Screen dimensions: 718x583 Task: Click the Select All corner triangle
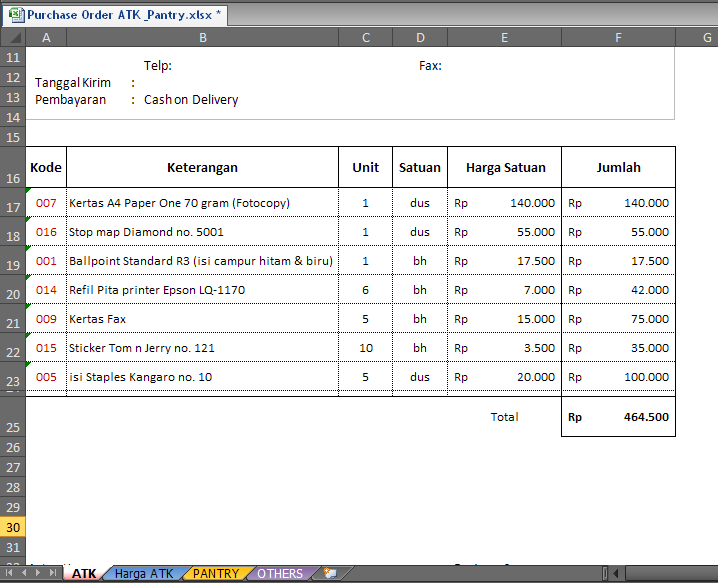click(12, 37)
